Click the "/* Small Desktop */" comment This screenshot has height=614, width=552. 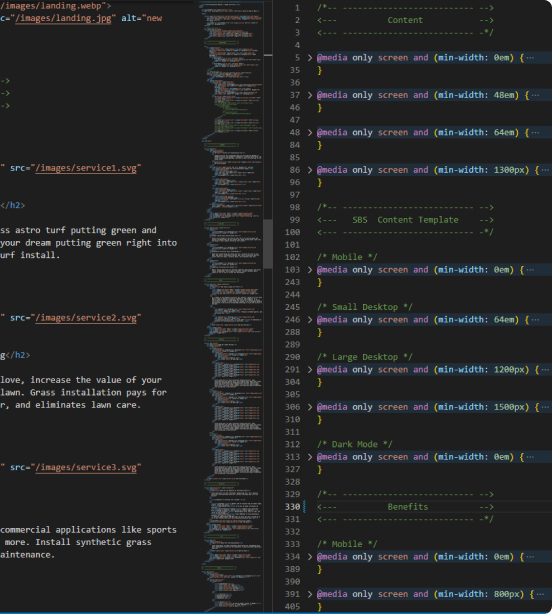point(364,307)
